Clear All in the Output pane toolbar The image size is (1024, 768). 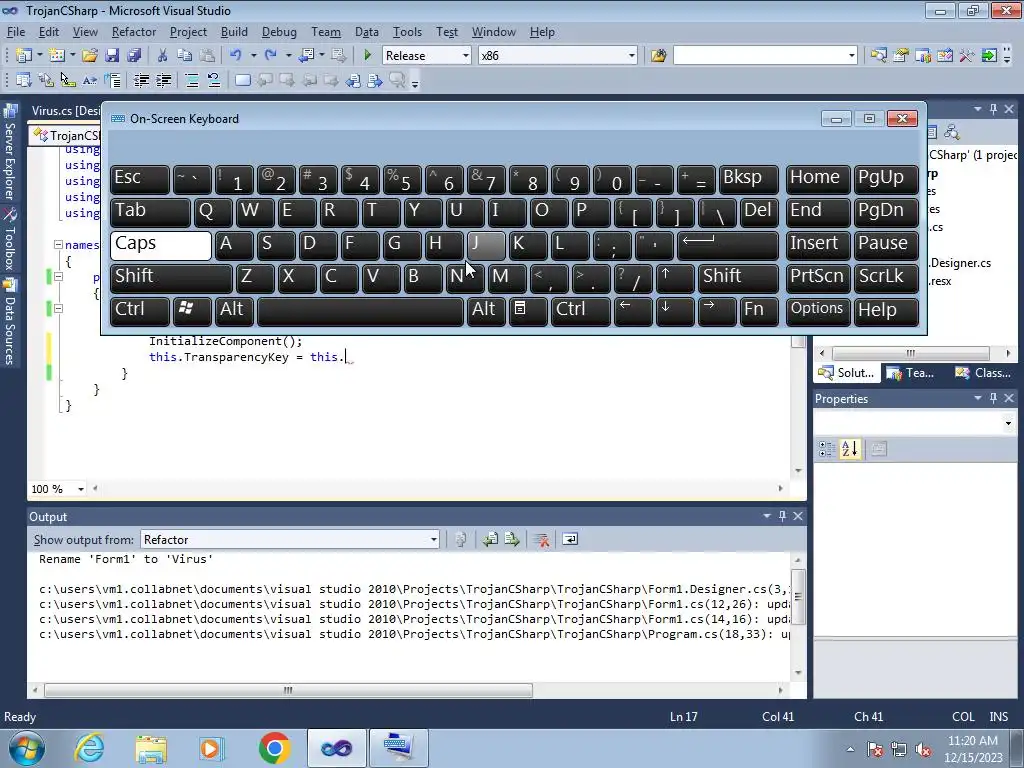(x=541, y=539)
